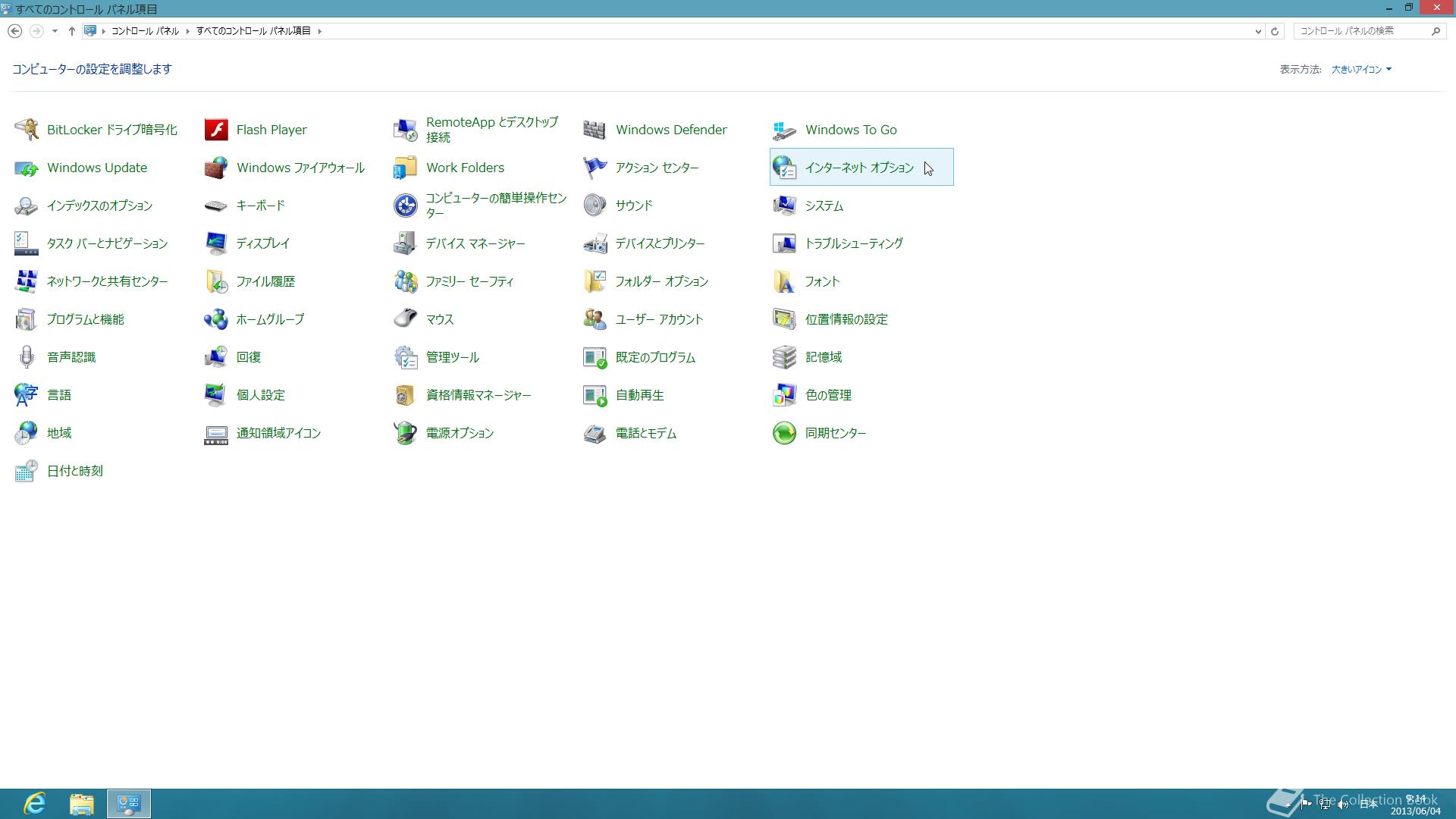1456x819 pixels.
Task: Click the 自動再生 link
Action: point(640,395)
